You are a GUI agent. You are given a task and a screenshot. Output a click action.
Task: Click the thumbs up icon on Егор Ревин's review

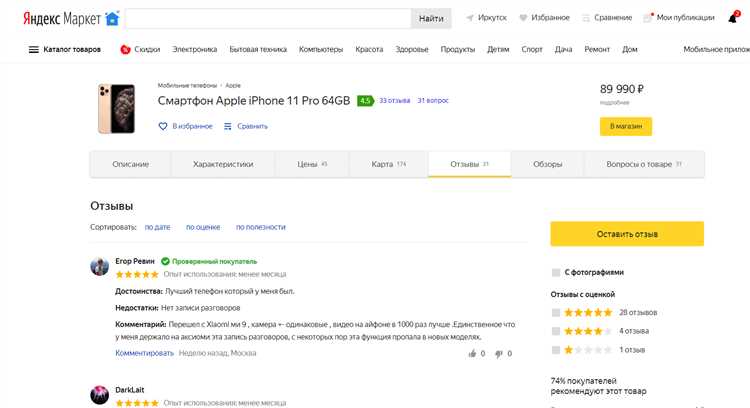[470, 353]
